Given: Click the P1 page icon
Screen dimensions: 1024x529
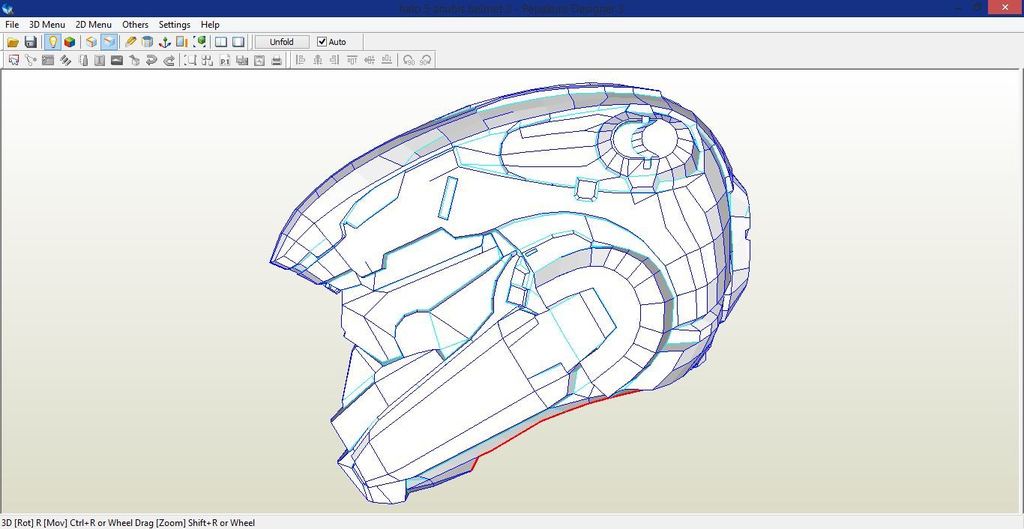Looking at the screenshot, I should coord(225,61).
